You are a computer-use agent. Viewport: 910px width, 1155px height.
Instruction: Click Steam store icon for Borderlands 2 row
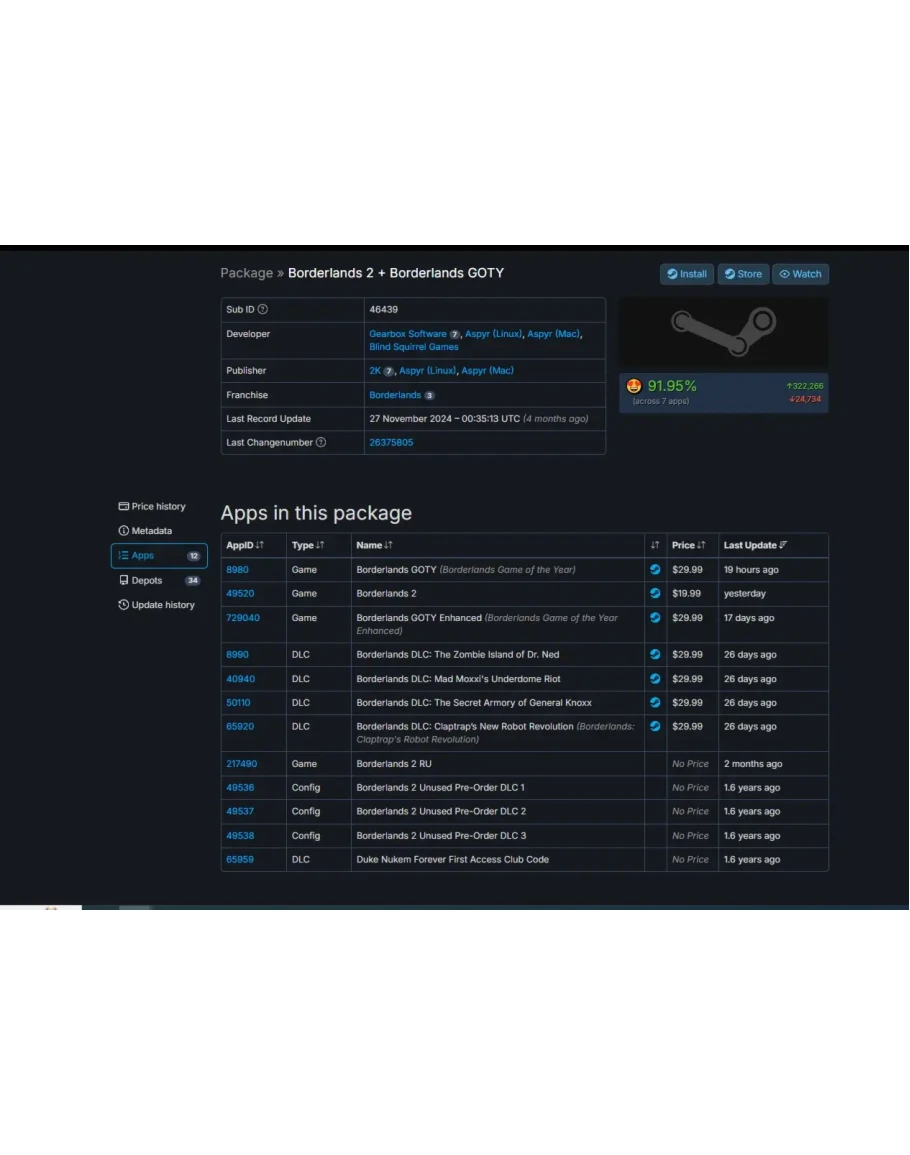click(655, 593)
